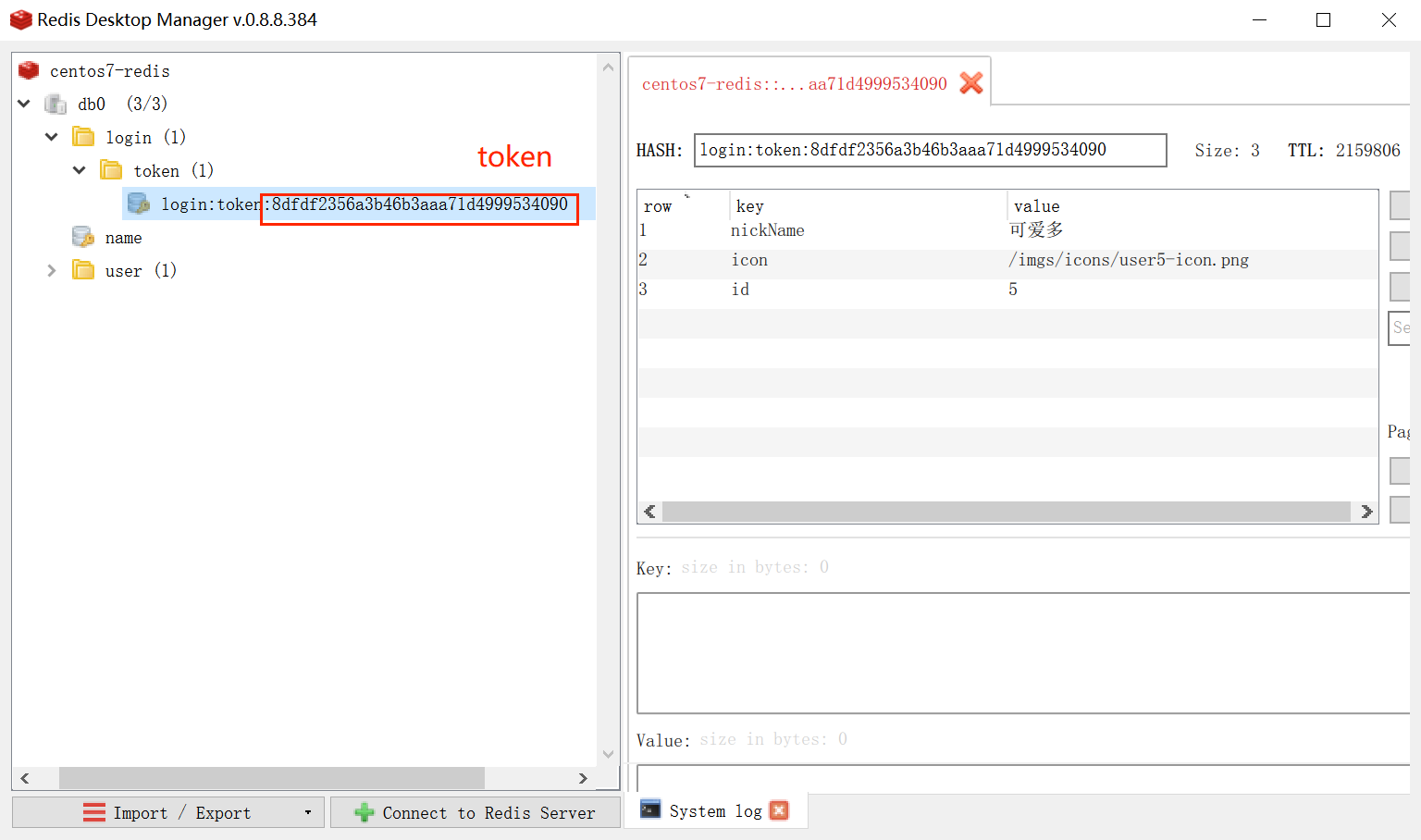Viewport: 1421px width, 840px height.
Task: Close the System log tab
Action: tap(780, 810)
